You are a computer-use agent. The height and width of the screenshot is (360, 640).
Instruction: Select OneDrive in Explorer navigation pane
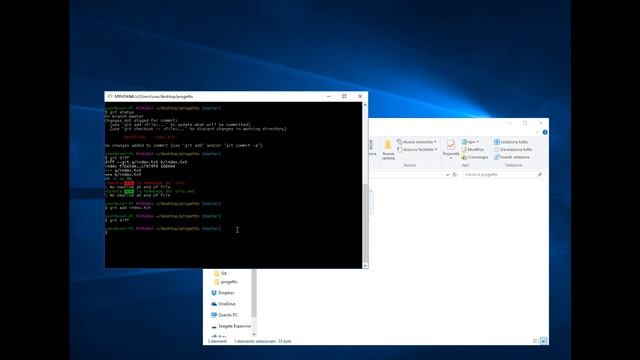click(223, 304)
